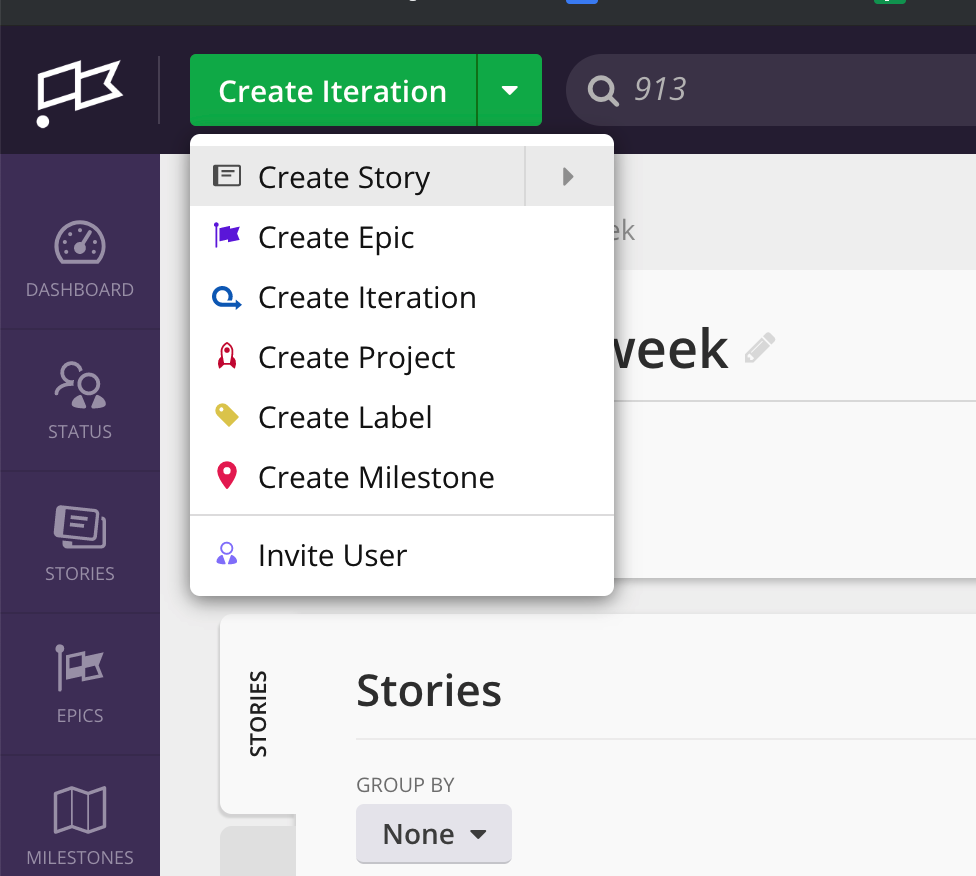Image resolution: width=976 pixels, height=876 pixels.
Task: Click the purple epic flag icon
Action: pos(227,235)
